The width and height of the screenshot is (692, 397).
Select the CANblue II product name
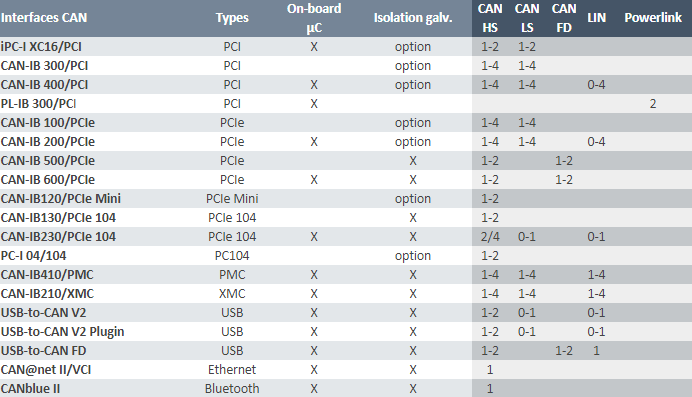[30, 388]
